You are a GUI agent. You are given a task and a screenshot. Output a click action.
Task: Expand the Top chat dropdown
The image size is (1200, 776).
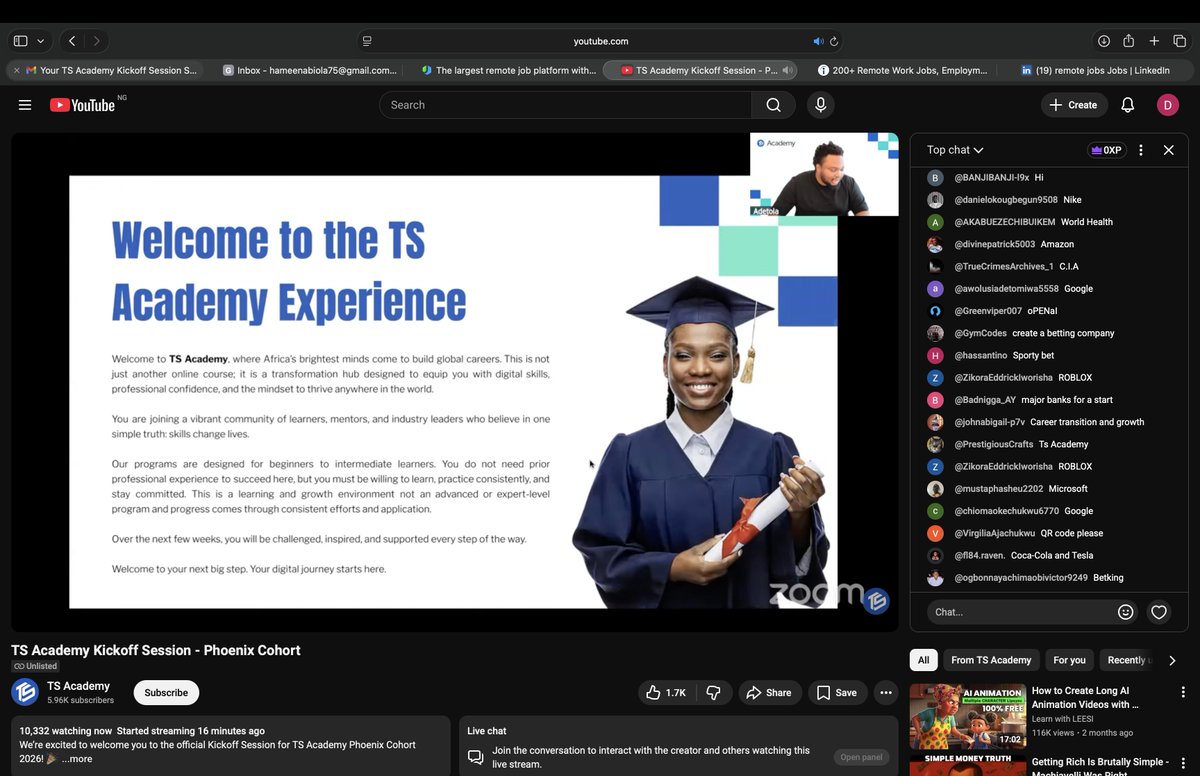pos(955,150)
